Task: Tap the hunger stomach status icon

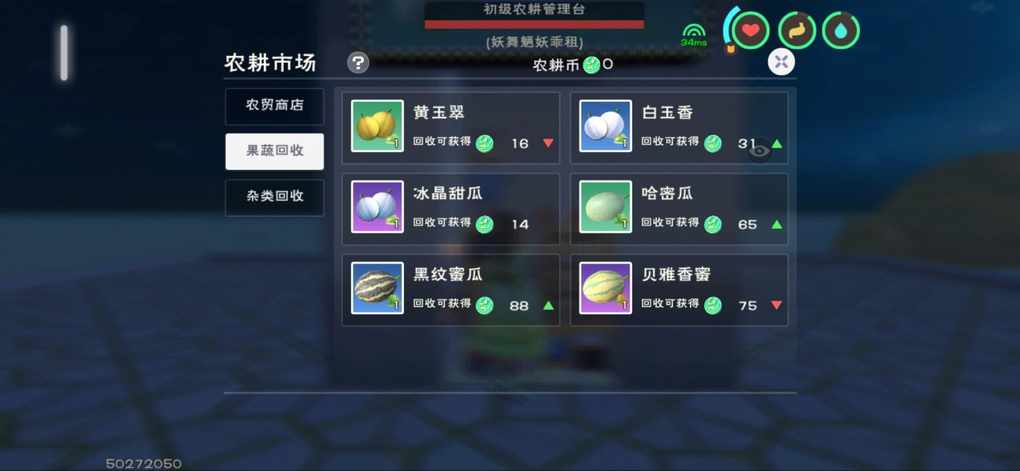Action: pos(798,30)
